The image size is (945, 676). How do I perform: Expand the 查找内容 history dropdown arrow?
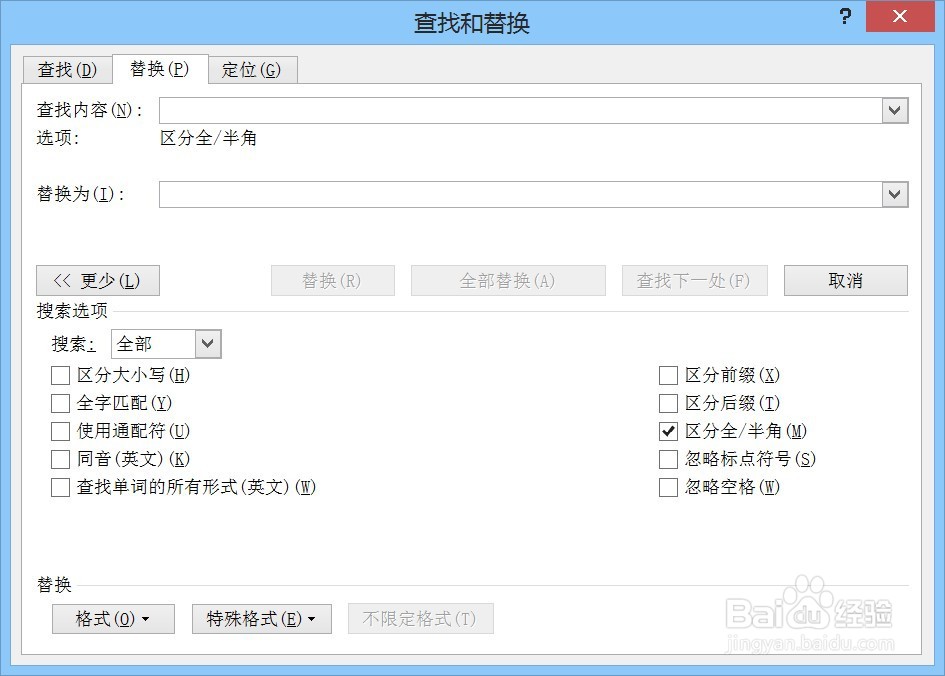coord(895,111)
